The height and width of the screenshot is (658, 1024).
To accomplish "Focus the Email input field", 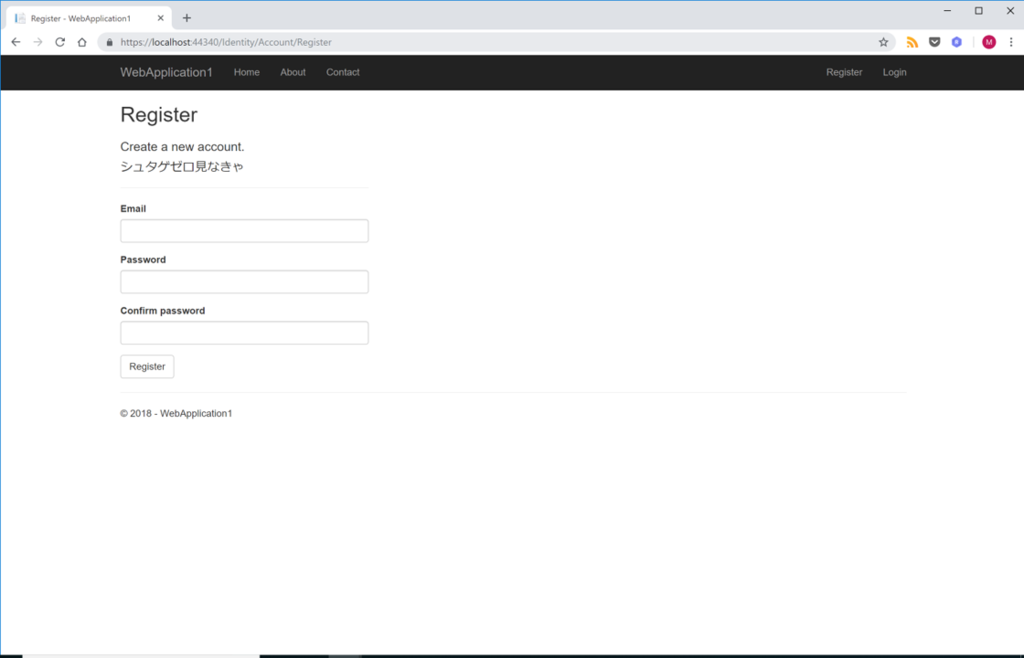I will pos(244,230).
